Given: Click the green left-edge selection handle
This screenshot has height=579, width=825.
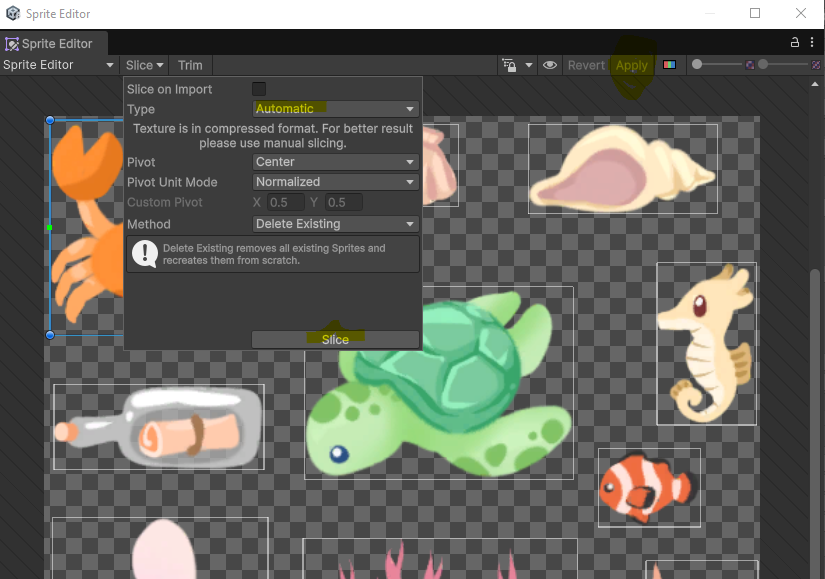Looking at the screenshot, I should [49, 227].
